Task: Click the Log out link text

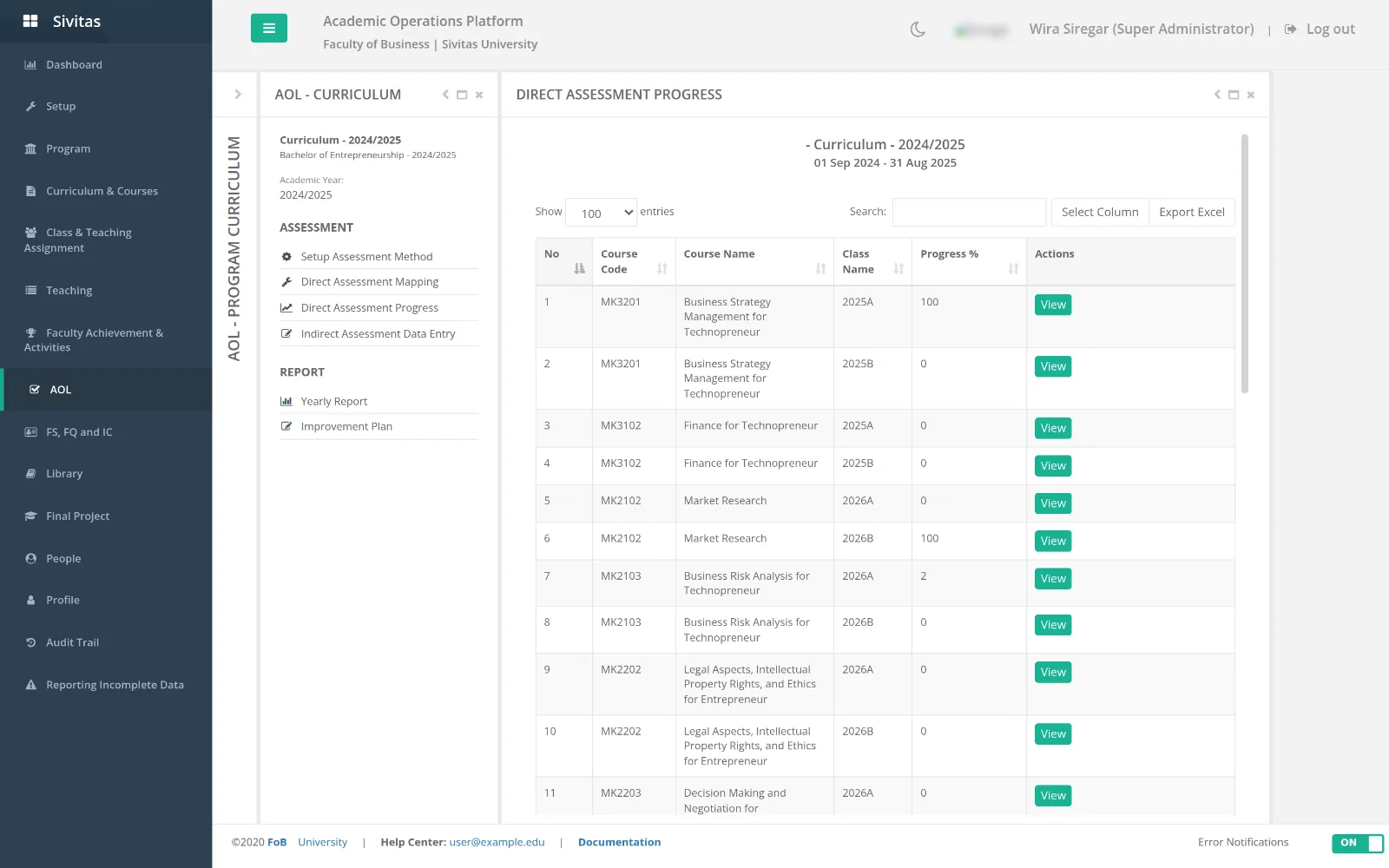Action: [x=1331, y=29]
